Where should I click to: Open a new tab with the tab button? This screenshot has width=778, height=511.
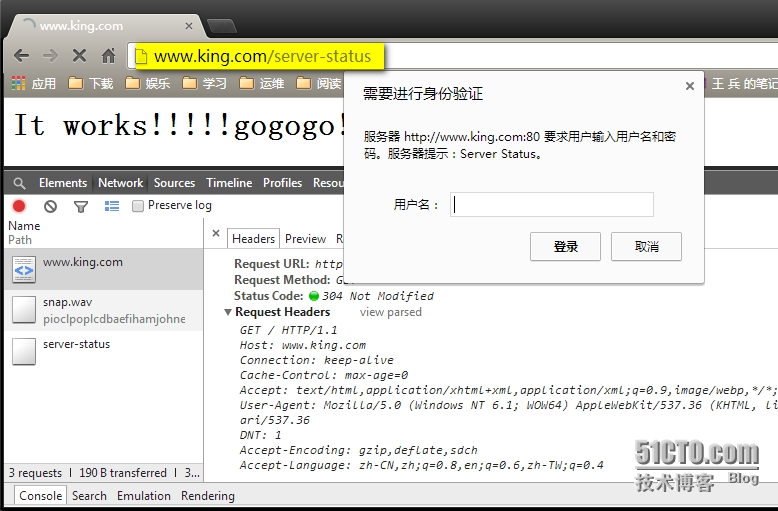[x=221, y=26]
